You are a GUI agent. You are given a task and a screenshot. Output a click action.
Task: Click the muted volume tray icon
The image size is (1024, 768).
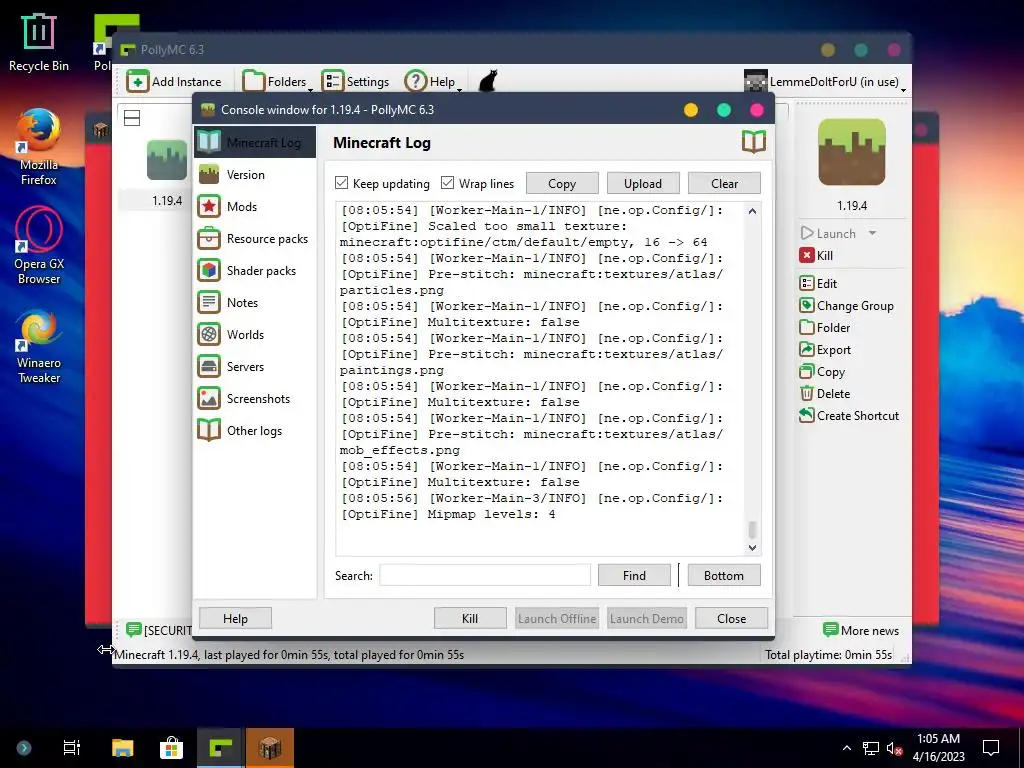894,748
